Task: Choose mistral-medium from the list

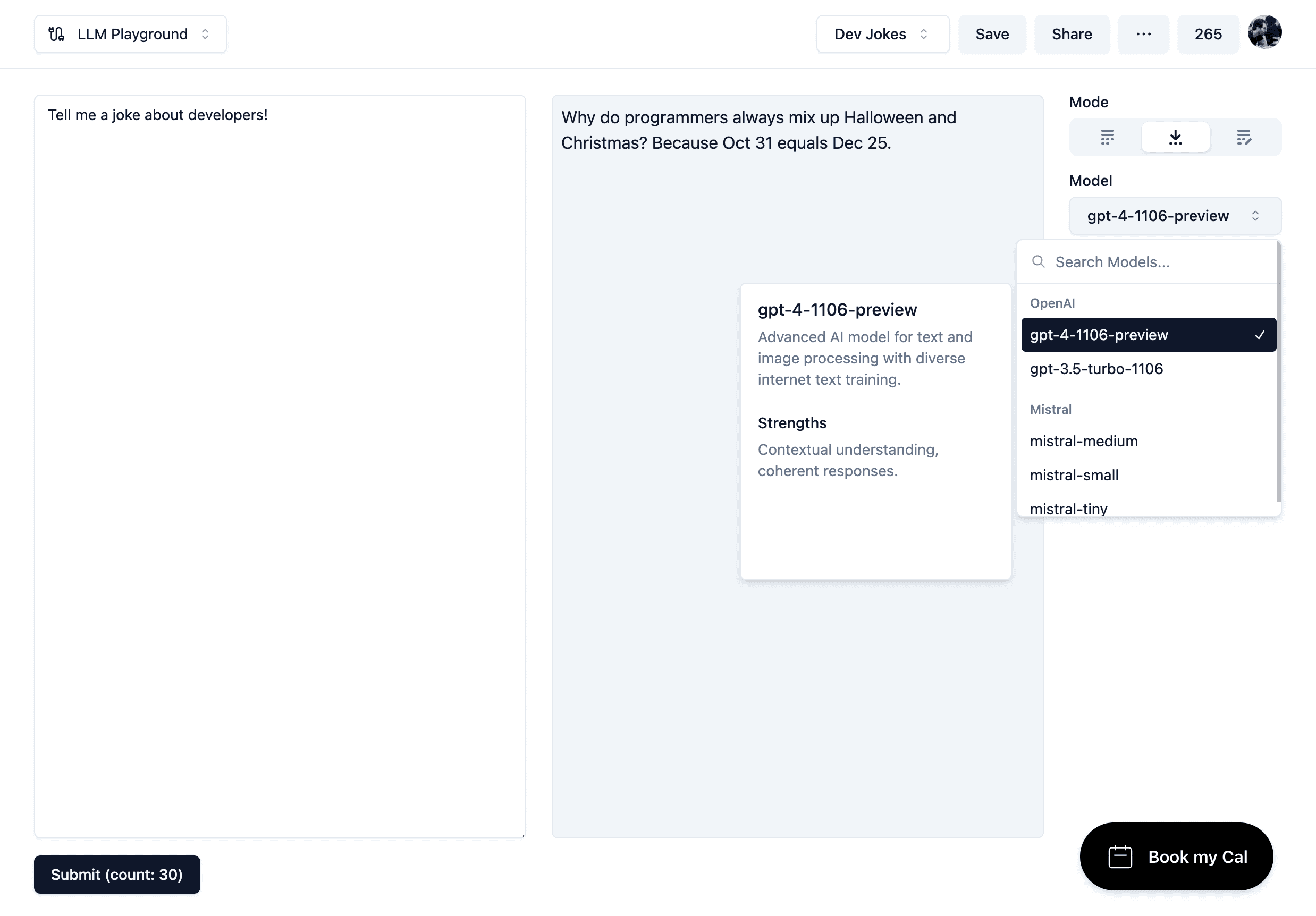Action: click(x=1083, y=441)
